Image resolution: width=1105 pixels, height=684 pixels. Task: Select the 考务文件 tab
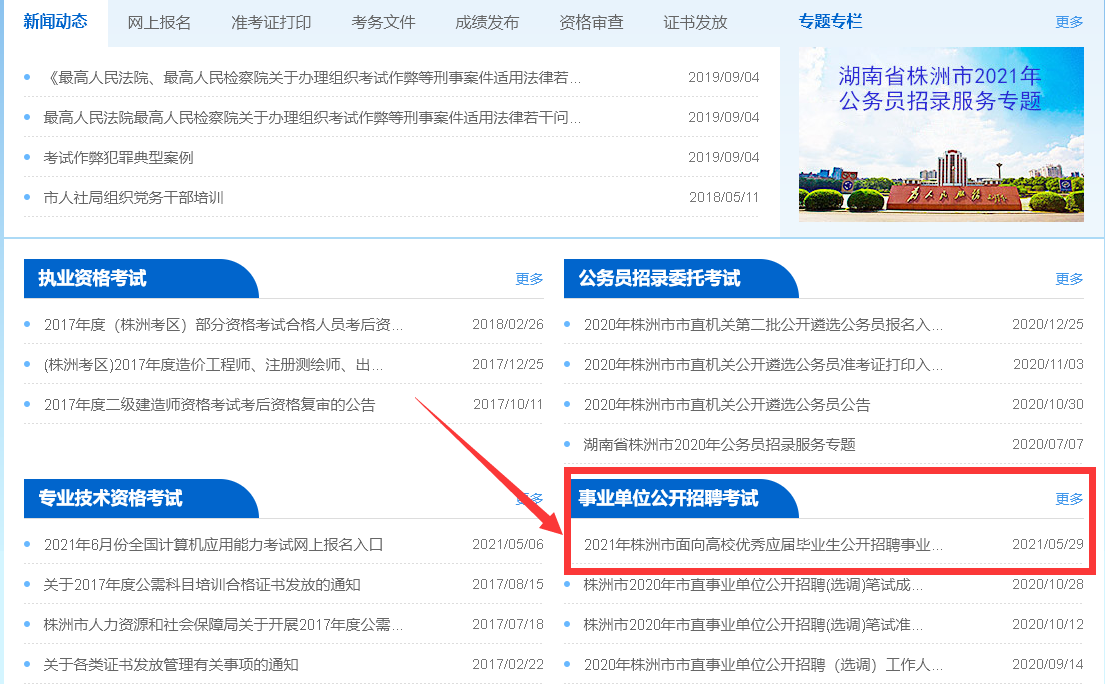click(383, 22)
